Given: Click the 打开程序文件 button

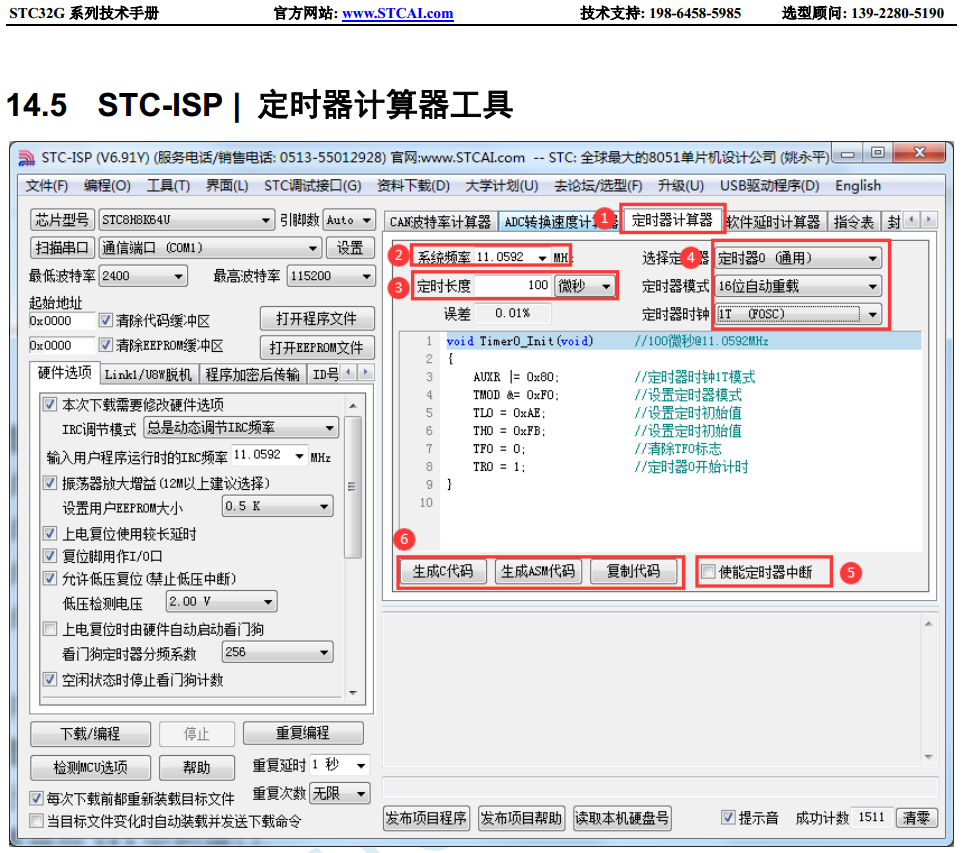Looking at the screenshot, I should point(317,318).
